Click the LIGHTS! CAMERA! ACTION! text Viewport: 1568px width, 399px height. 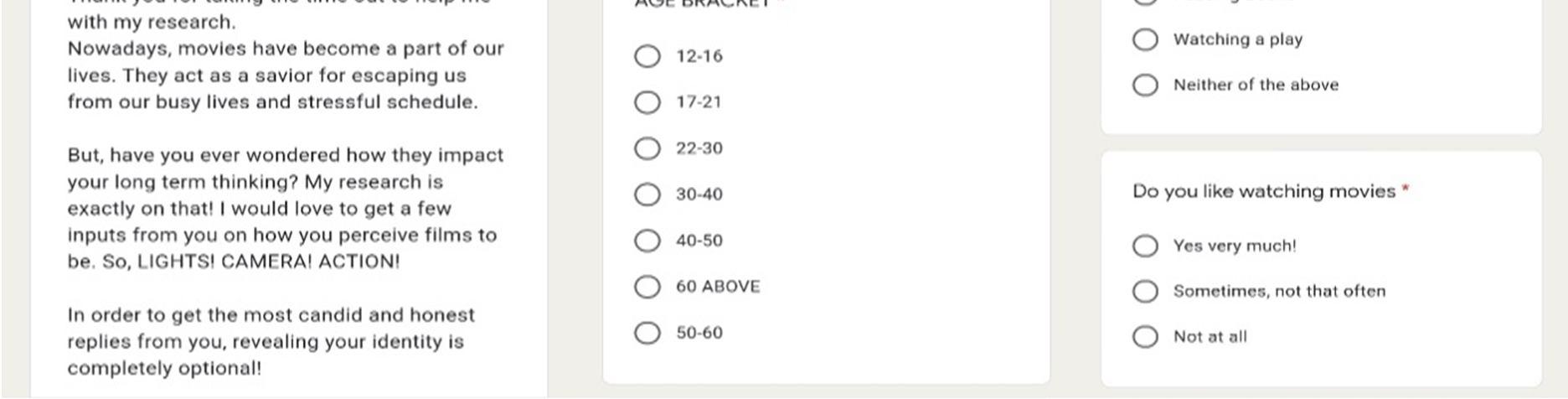tap(268, 261)
